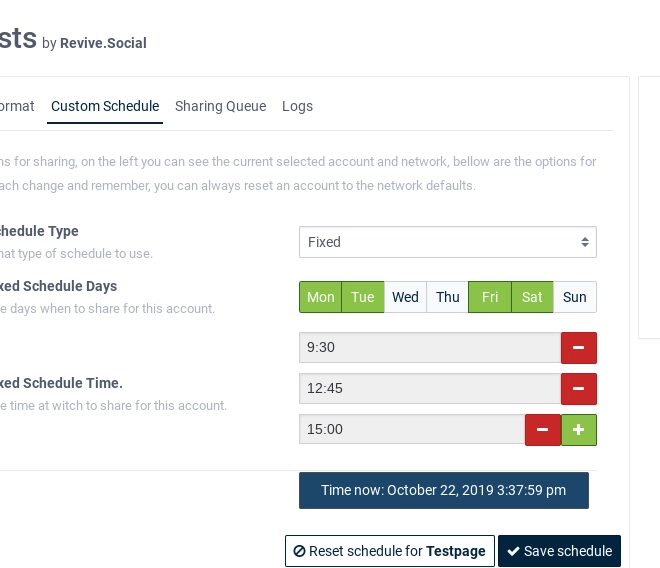Save the schedule
This screenshot has height=568, width=660.
click(x=559, y=551)
